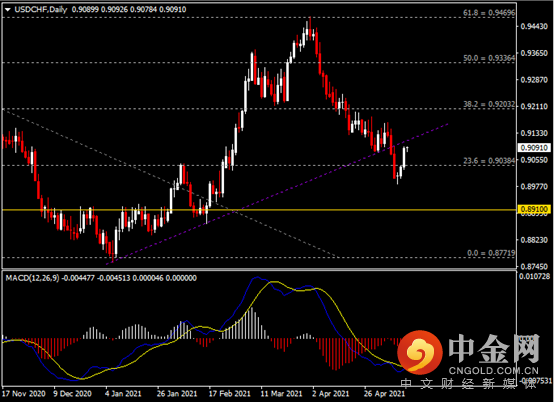Screen dimensions: 554x402
Task: Select the 50.0 = 0.93364 Fibonacci level
Action: point(489,58)
